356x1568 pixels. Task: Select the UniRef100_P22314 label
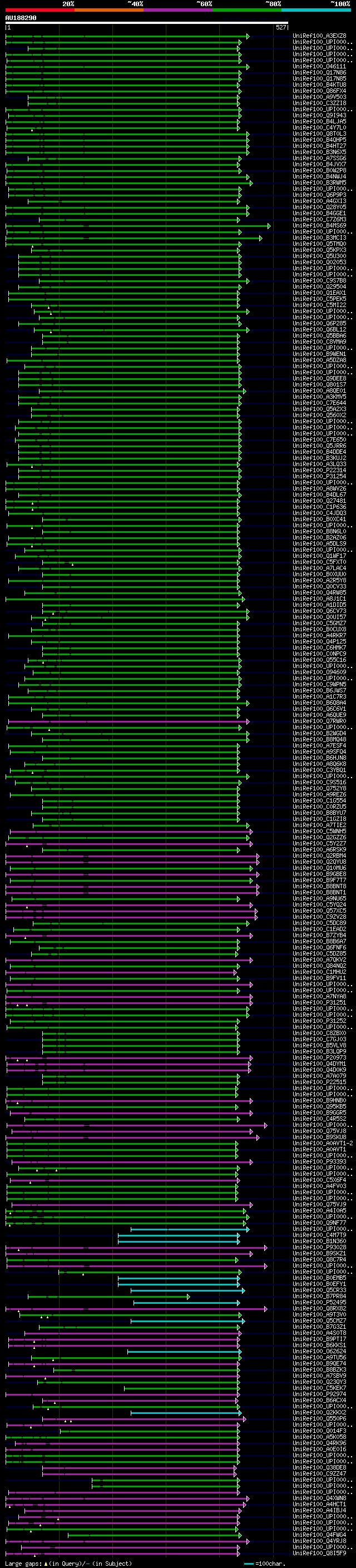[x=319, y=471]
